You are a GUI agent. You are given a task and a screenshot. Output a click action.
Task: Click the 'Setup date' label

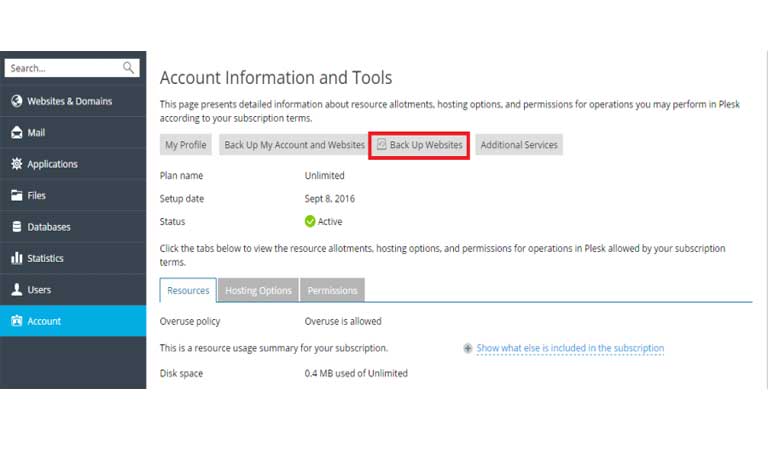pos(182,198)
